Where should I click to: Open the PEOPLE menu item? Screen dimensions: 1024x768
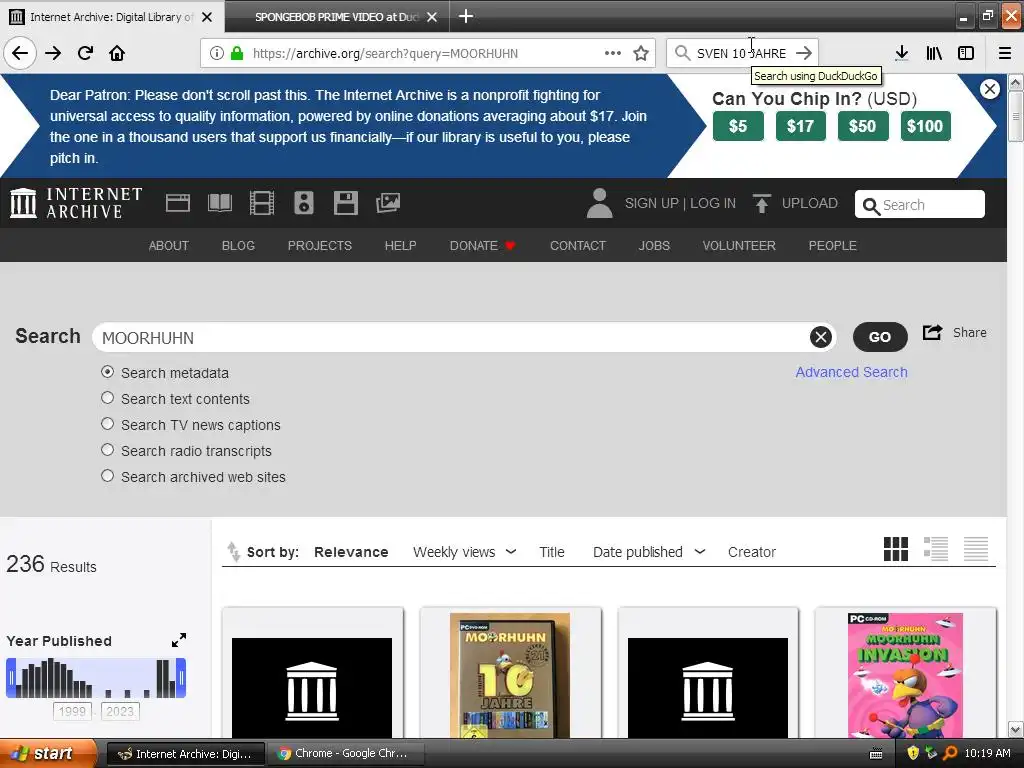pos(833,246)
